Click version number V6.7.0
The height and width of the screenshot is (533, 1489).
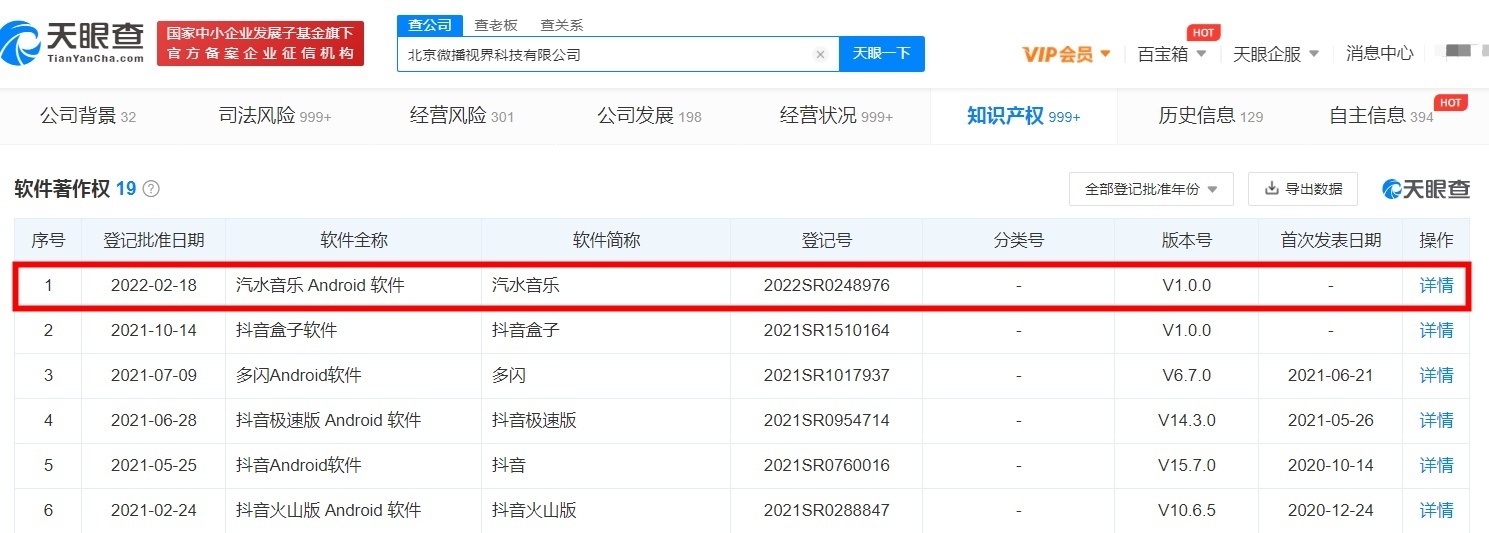(1186, 375)
